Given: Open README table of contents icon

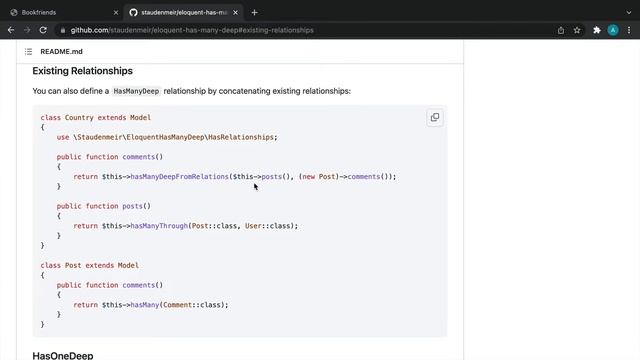Looking at the screenshot, I should [x=28, y=51].
